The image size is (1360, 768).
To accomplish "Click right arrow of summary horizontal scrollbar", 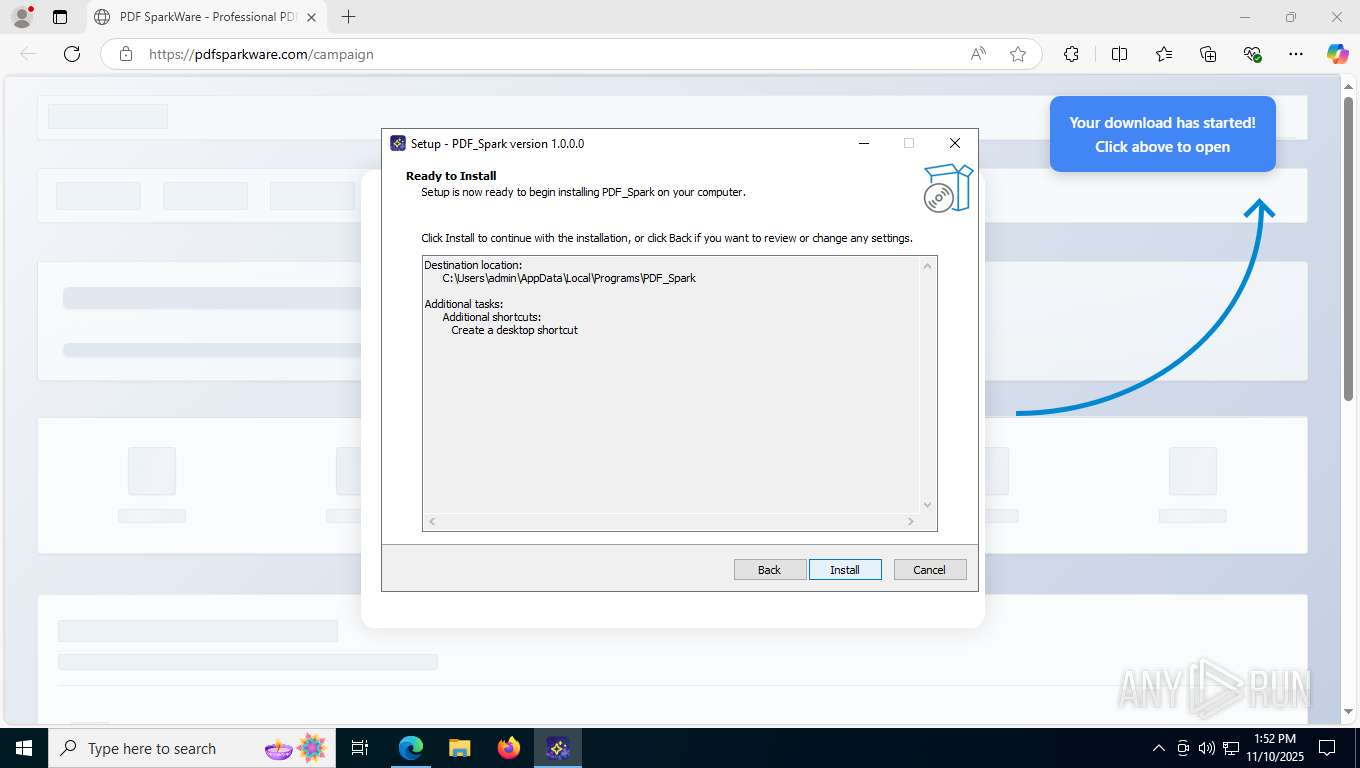I will click(910, 521).
